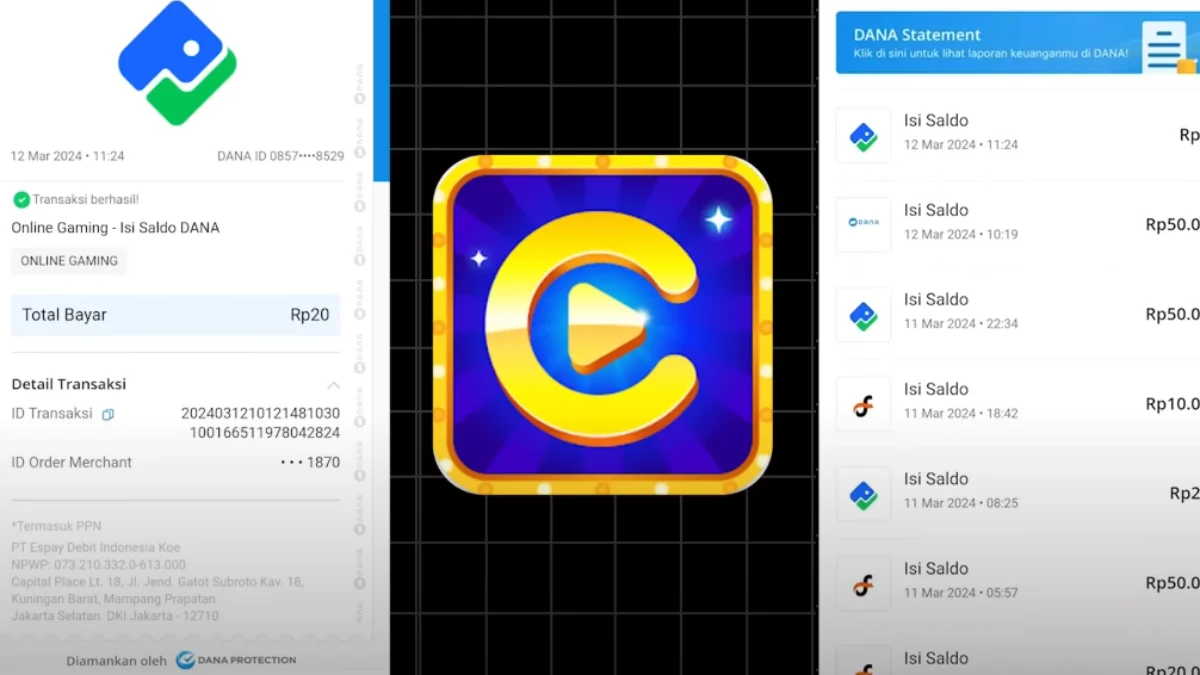This screenshot has height=675, width=1200.
Task: Click the document icon in DANA Statement banner
Action: (1167, 47)
